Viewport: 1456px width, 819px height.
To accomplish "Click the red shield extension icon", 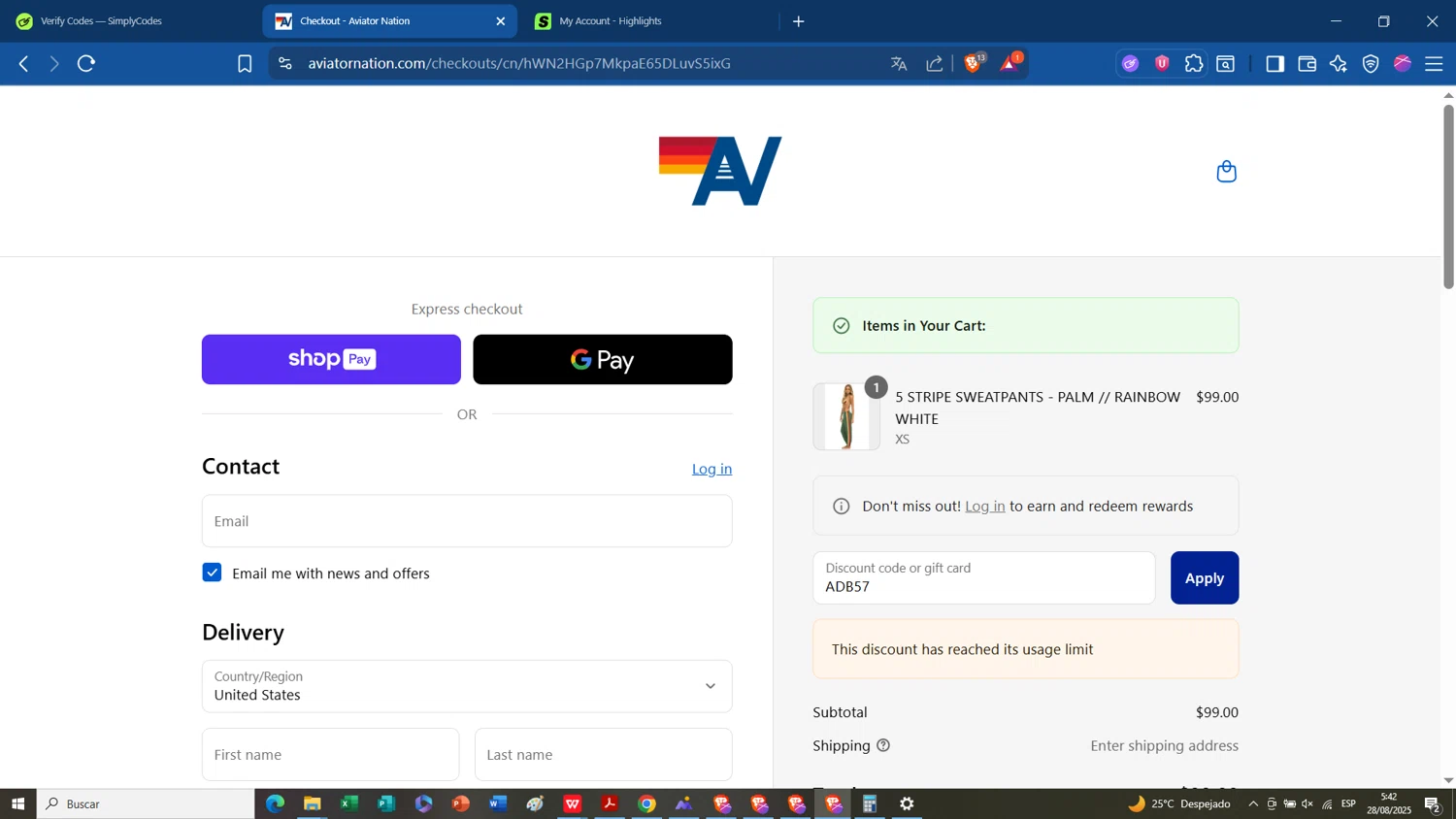I will [1162, 64].
